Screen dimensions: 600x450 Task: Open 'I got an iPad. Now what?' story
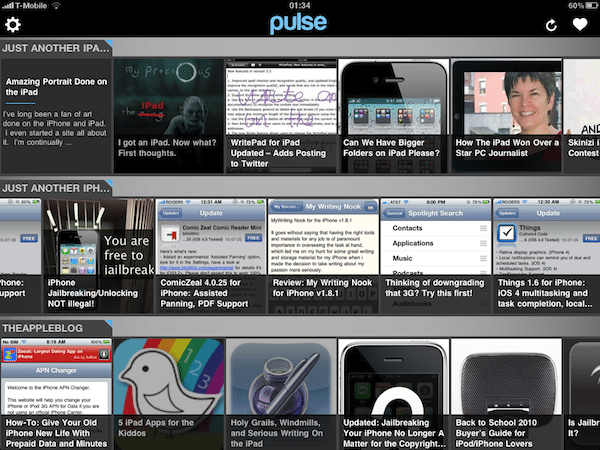tap(168, 116)
